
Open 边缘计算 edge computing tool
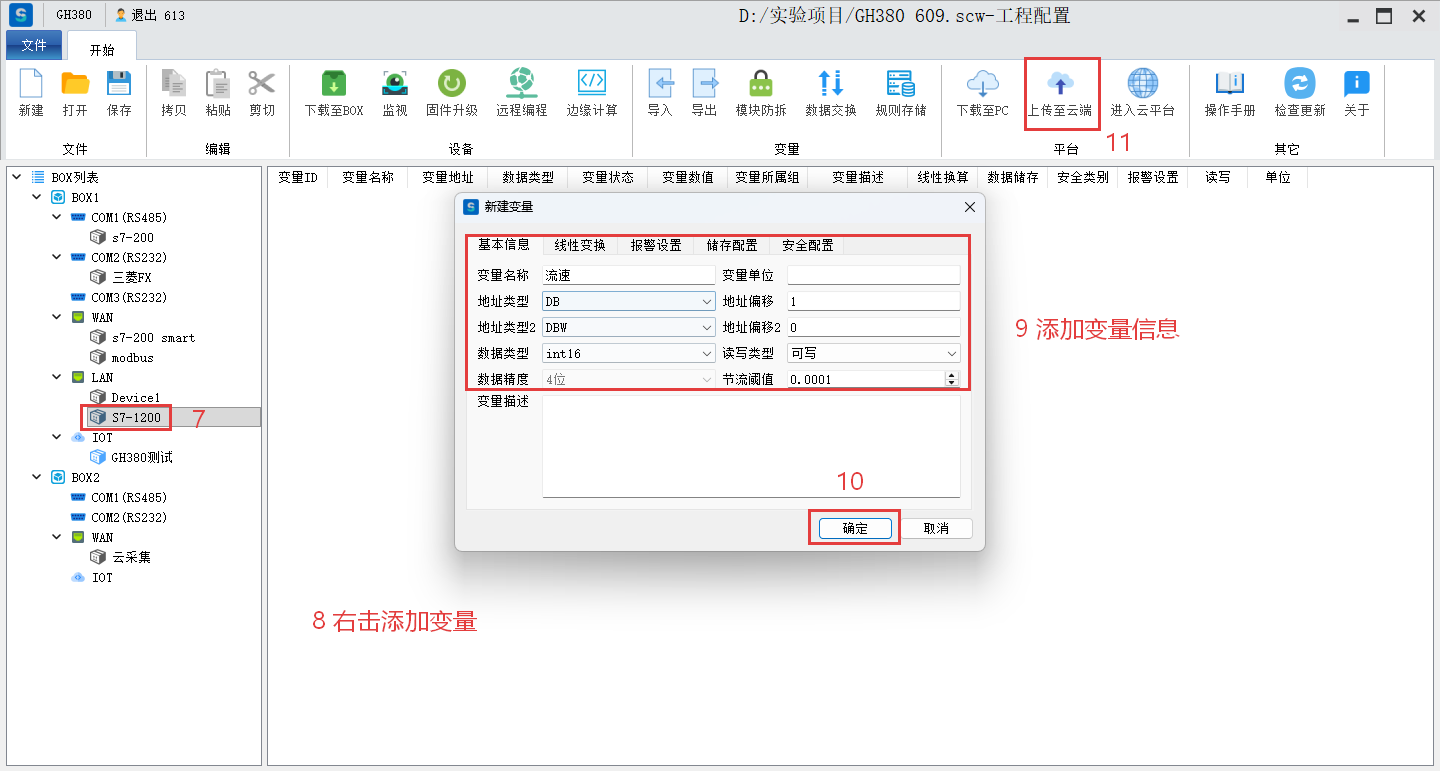point(592,84)
